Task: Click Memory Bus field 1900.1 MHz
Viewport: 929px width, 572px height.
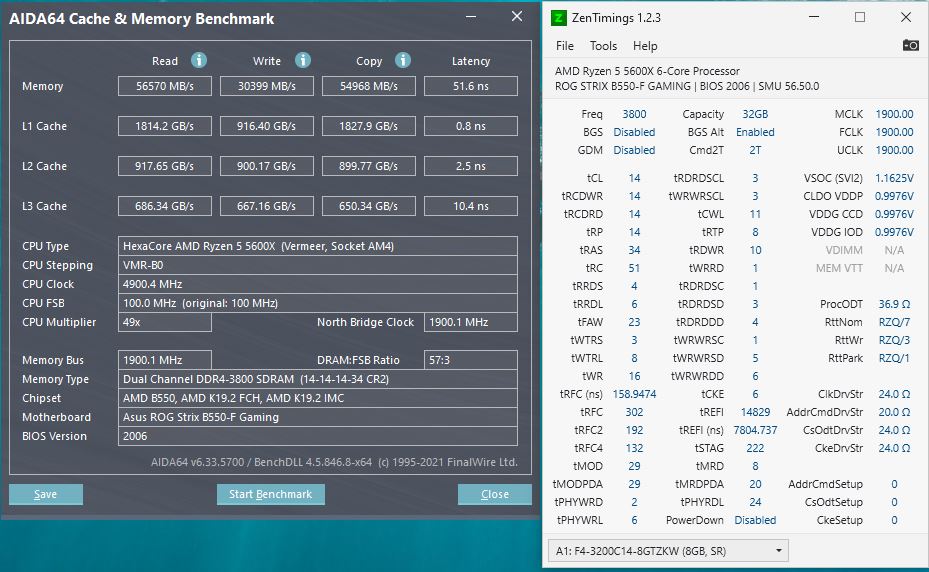Action: pyautogui.click(x=165, y=360)
